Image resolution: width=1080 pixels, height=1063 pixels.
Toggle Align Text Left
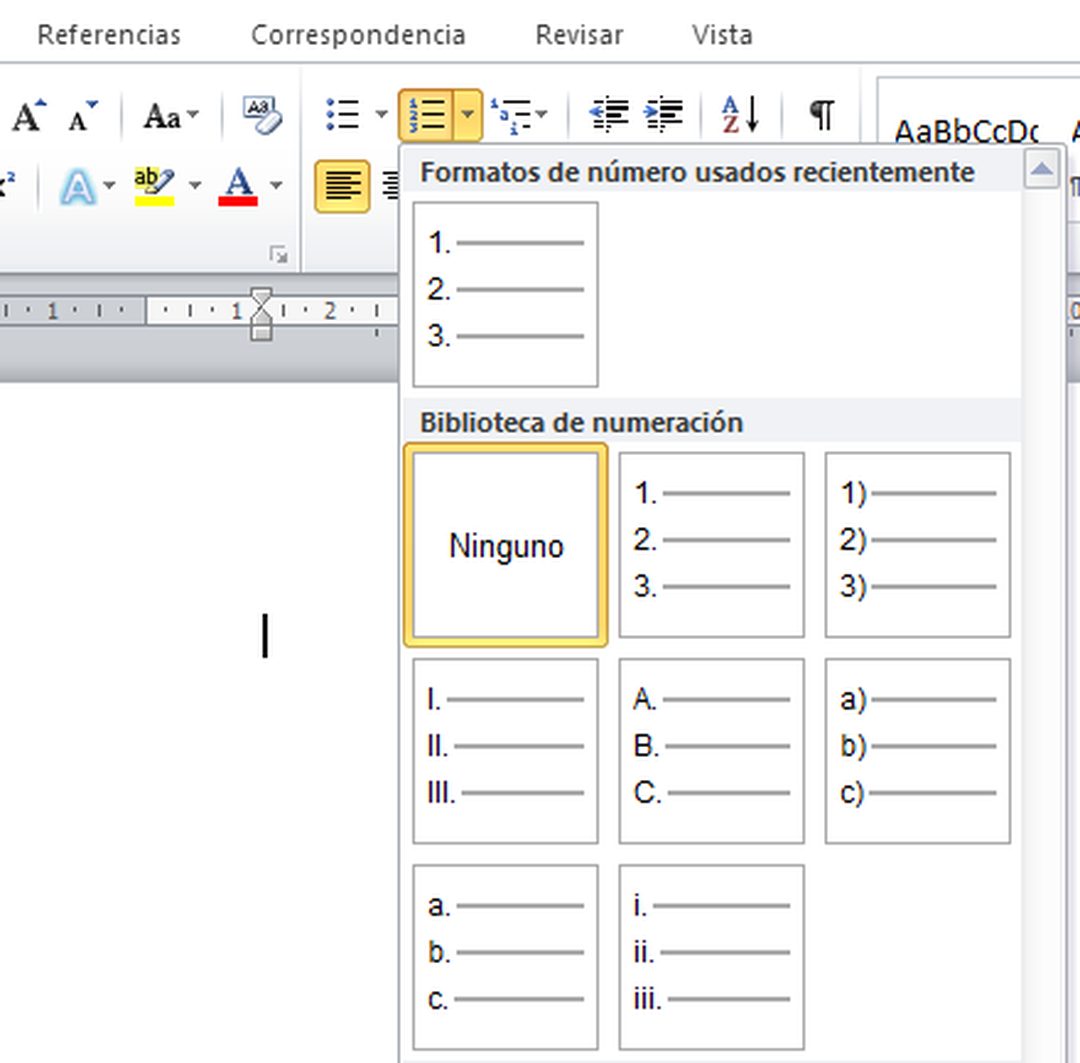(341, 184)
